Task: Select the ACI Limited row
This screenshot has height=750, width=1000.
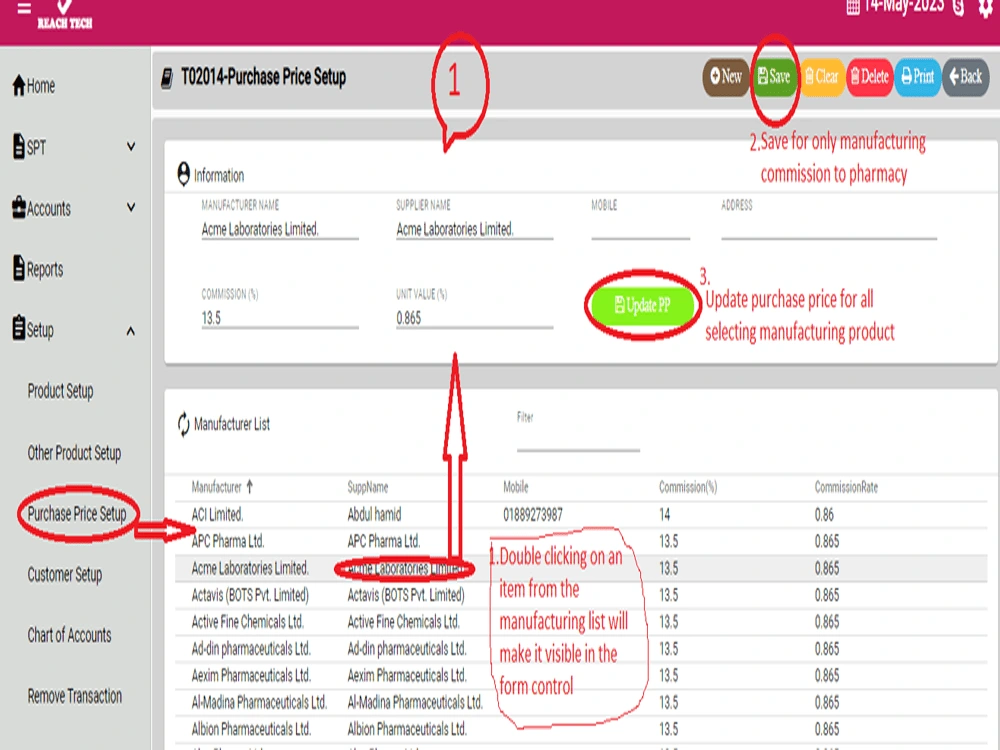Action: (x=581, y=515)
